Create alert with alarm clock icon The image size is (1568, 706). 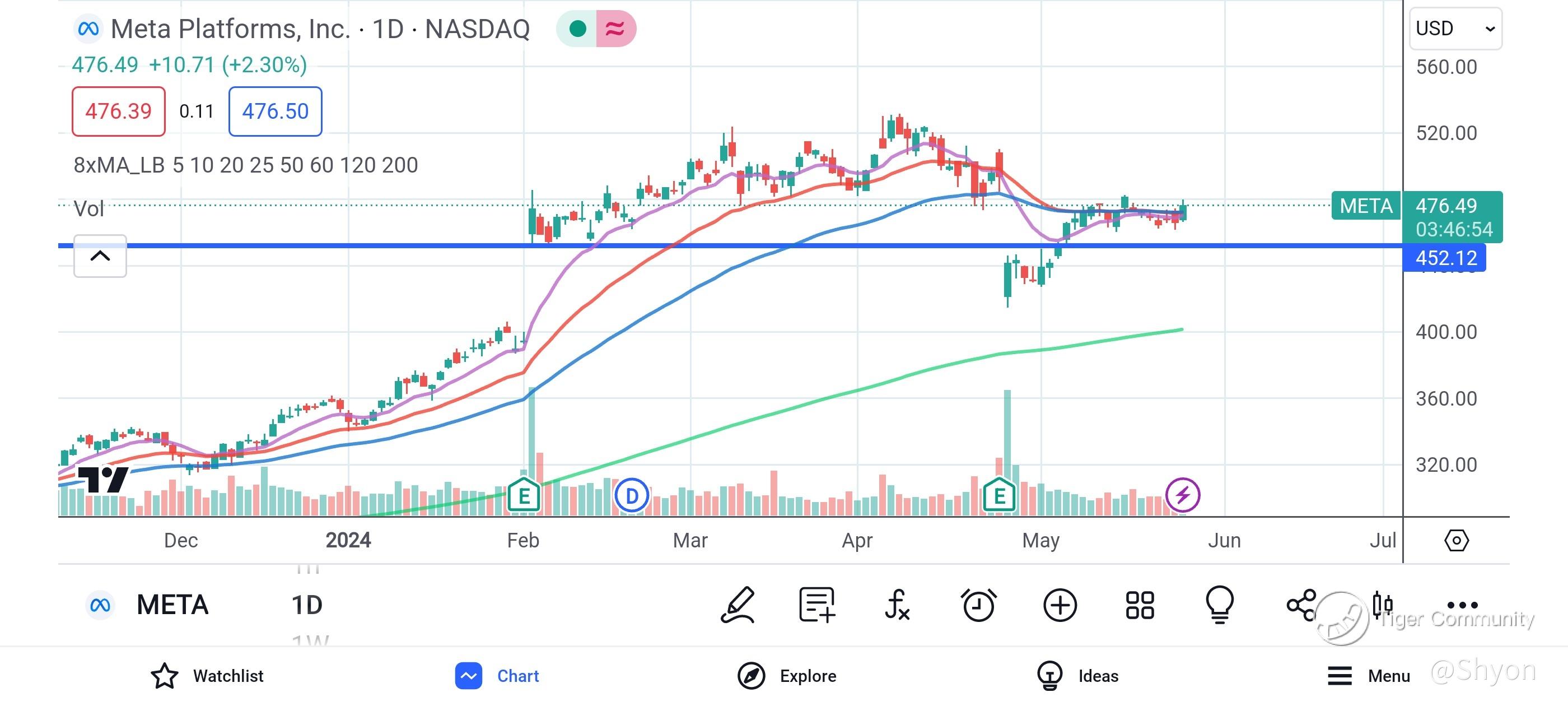pyautogui.click(x=978, y=605)
